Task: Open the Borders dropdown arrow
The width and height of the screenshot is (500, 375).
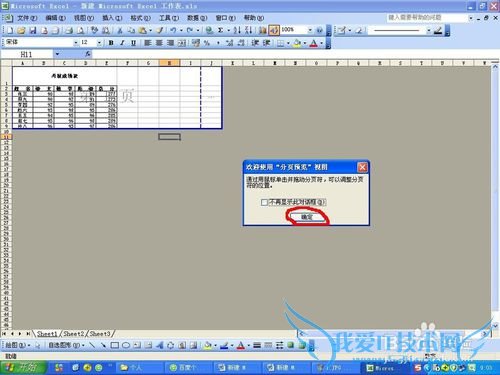Action: (x=288, y=43)
